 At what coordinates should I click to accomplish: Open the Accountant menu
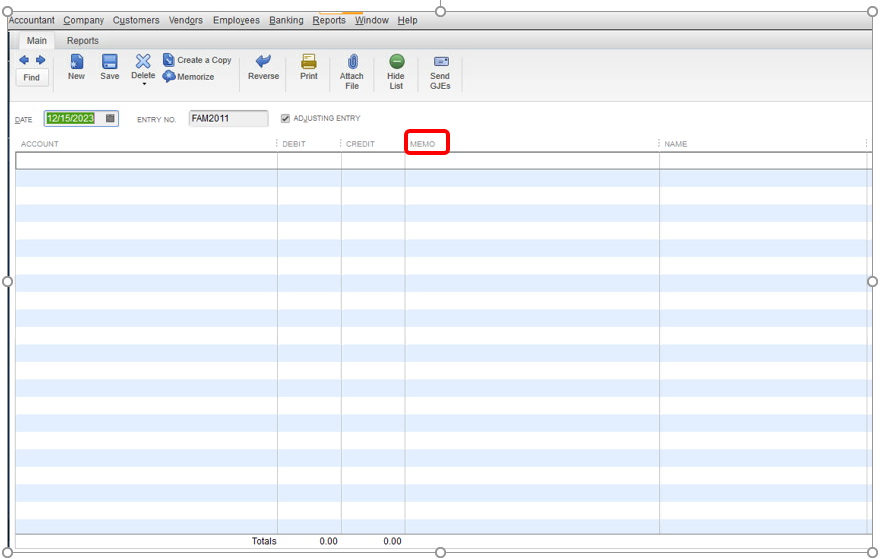click(x=32, y=20)
